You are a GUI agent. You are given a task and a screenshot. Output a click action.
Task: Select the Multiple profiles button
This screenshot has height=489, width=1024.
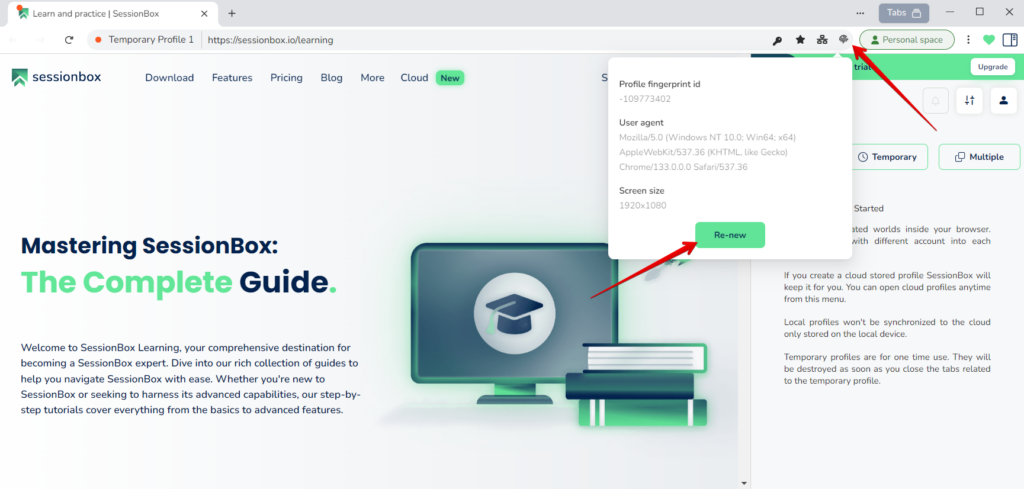point(979,157)
